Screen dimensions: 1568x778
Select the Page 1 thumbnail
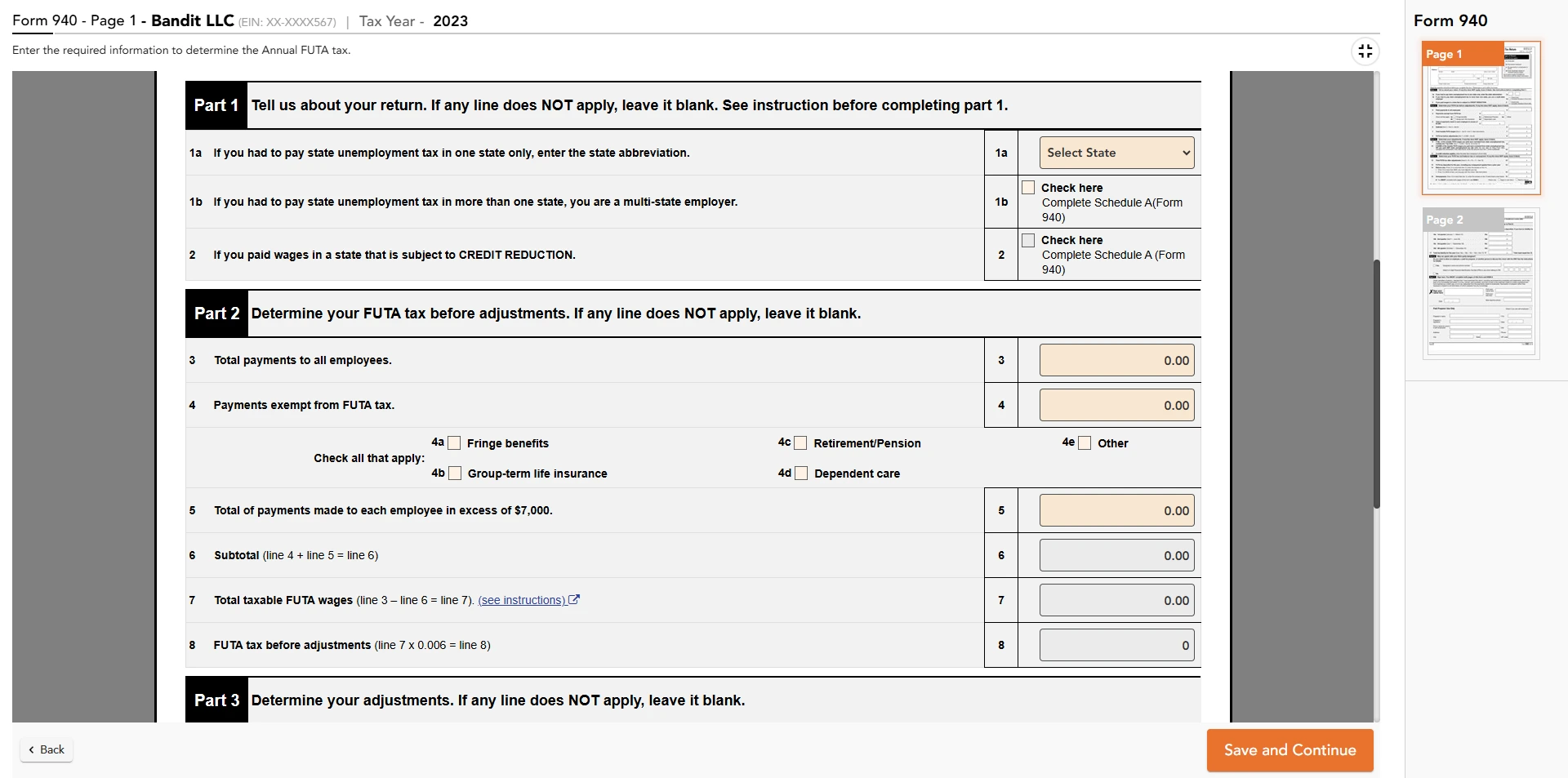pos(1481,118)
